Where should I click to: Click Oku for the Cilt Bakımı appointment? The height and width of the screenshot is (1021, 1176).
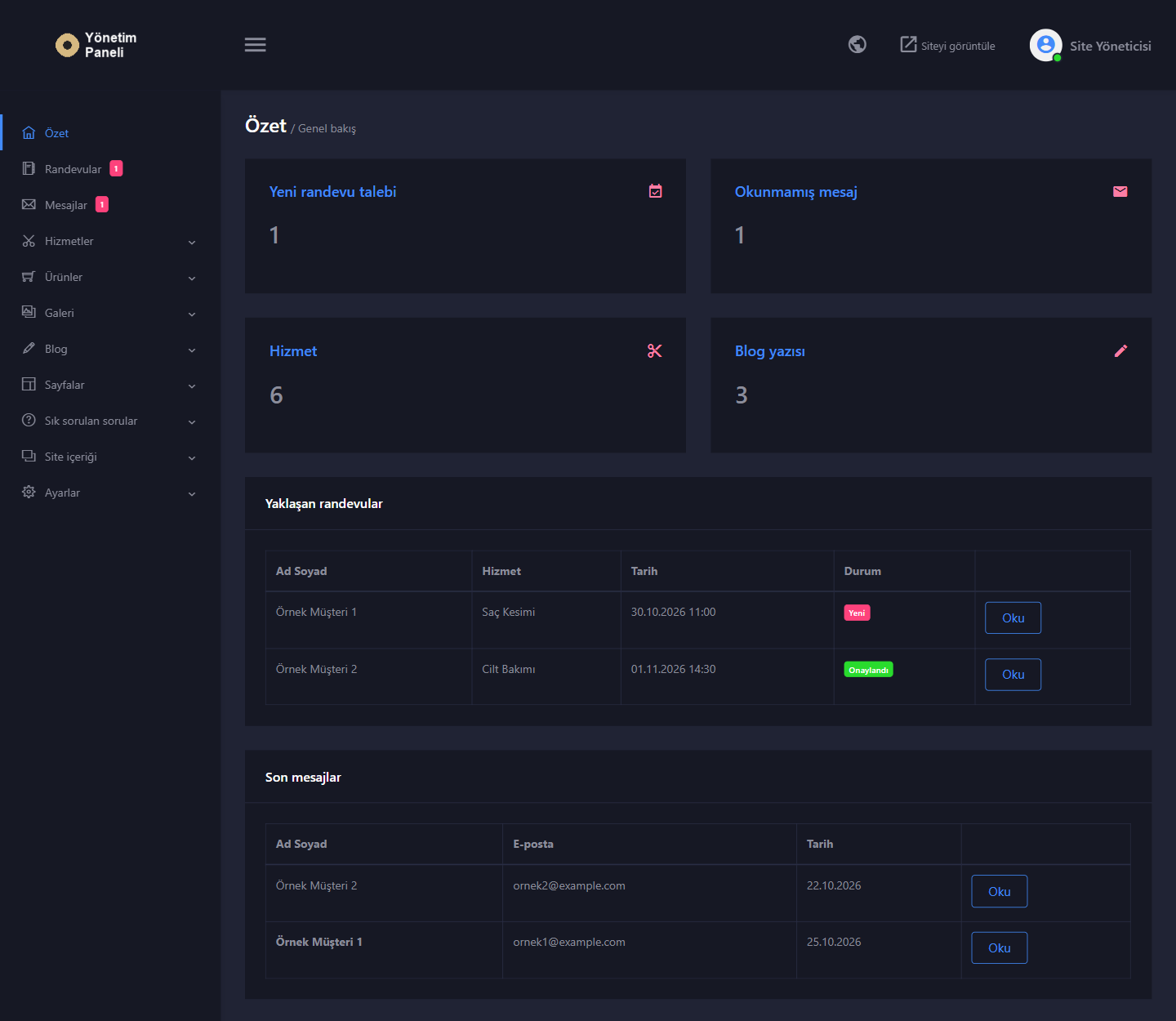tap(1013, 675)
